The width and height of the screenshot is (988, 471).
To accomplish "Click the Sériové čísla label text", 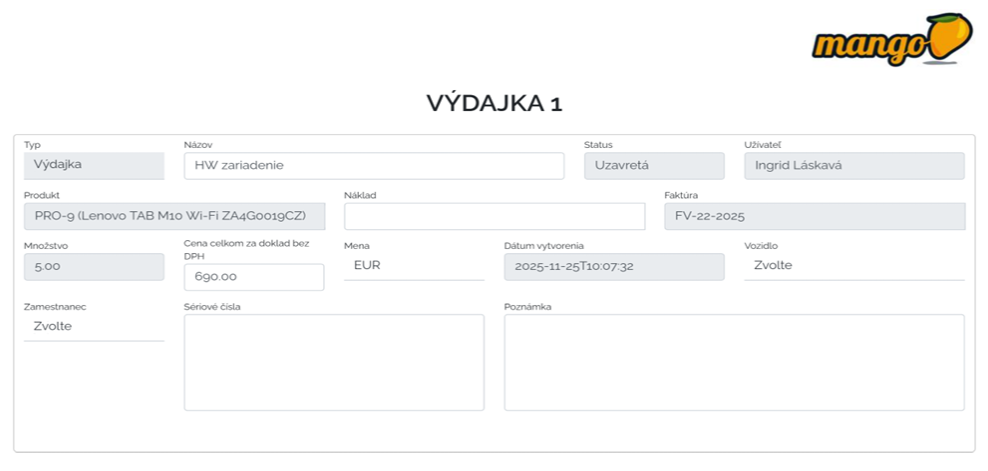I will tap(212, 307).
